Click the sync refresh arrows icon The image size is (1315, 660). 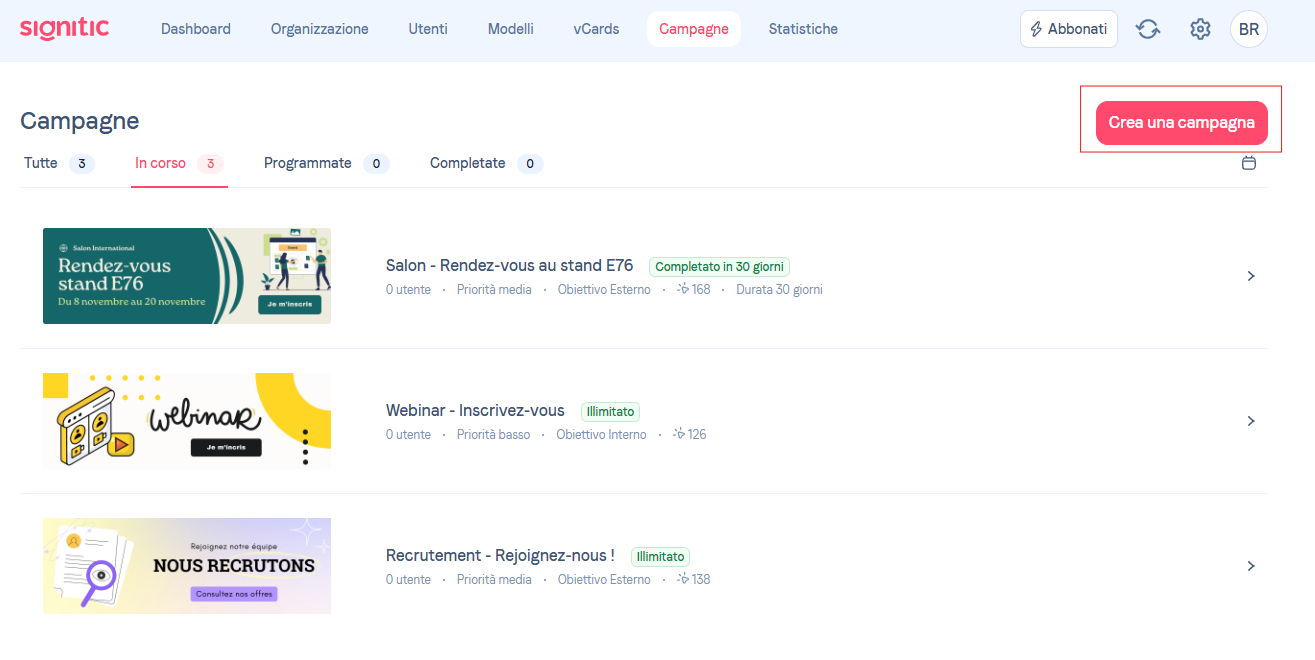pyautogui.click(x=1148, y=29)
